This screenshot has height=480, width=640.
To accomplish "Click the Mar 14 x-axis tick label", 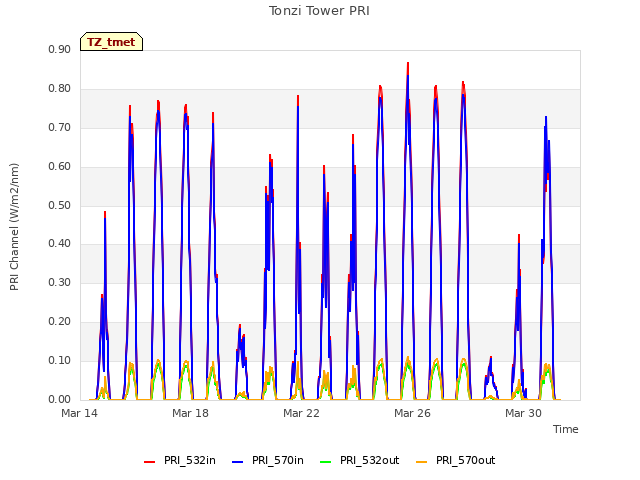I will 80,413.
